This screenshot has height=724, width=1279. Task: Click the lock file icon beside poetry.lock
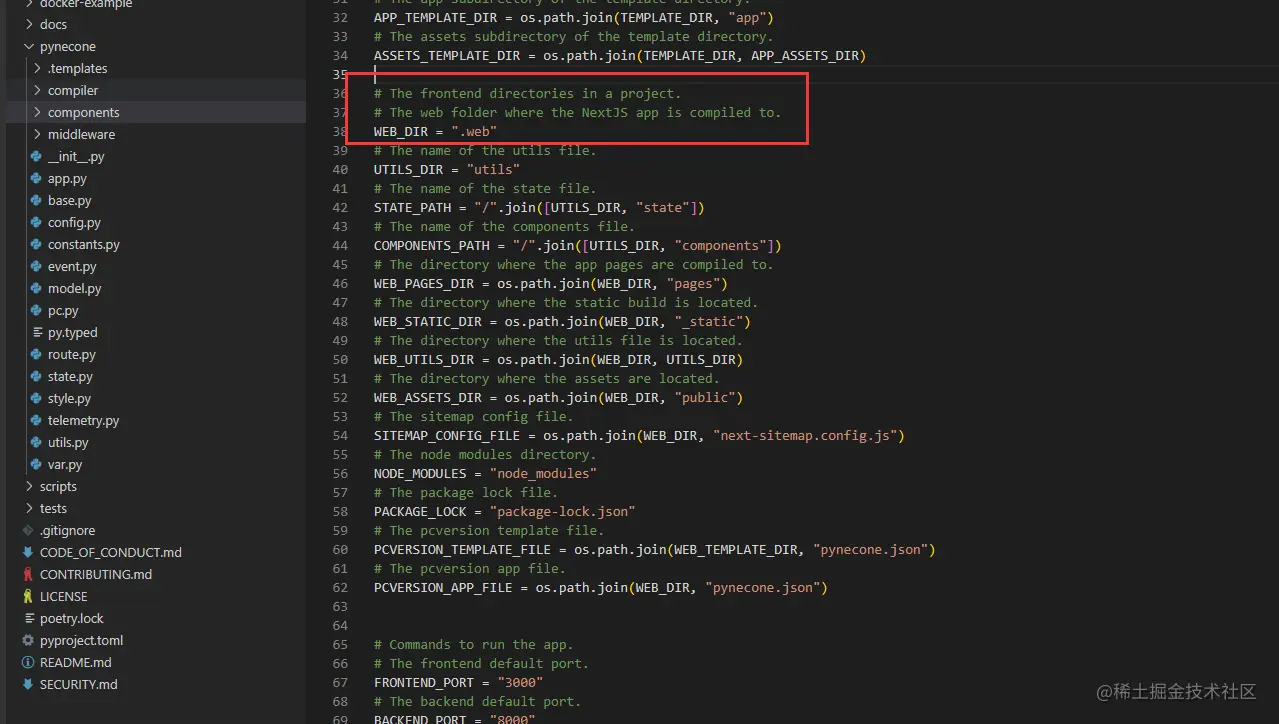coord(28,619)
